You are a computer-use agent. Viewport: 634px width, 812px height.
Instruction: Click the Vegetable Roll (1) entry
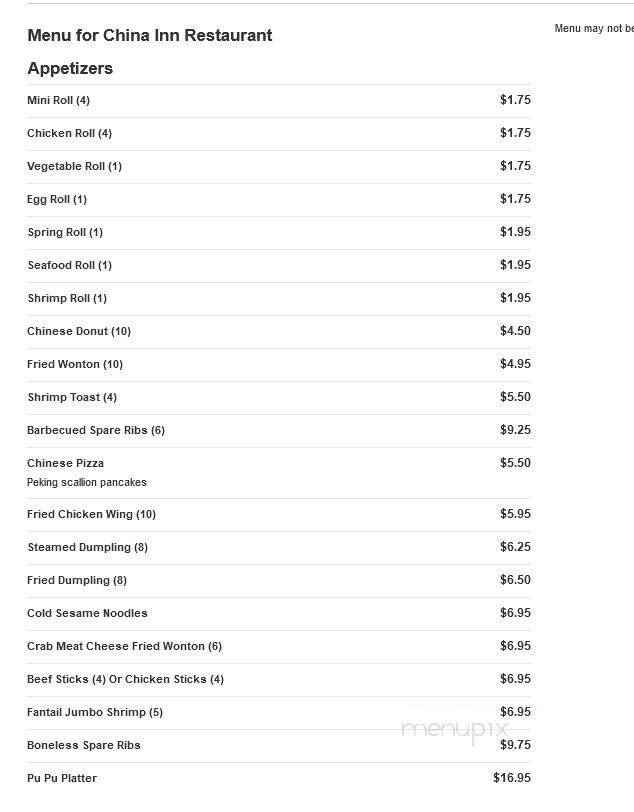(x=74, y=166)
